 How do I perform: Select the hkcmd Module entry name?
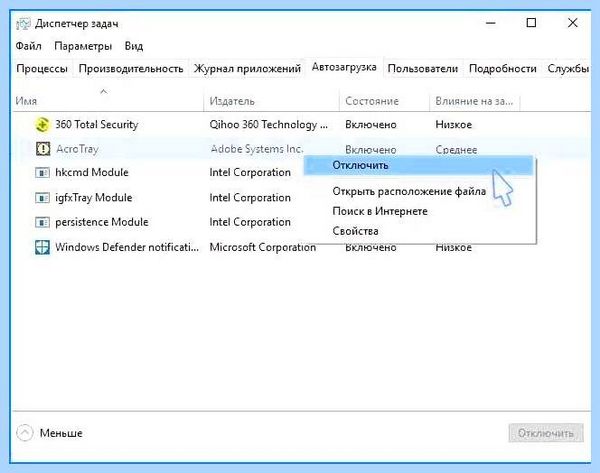click(92, 173)
